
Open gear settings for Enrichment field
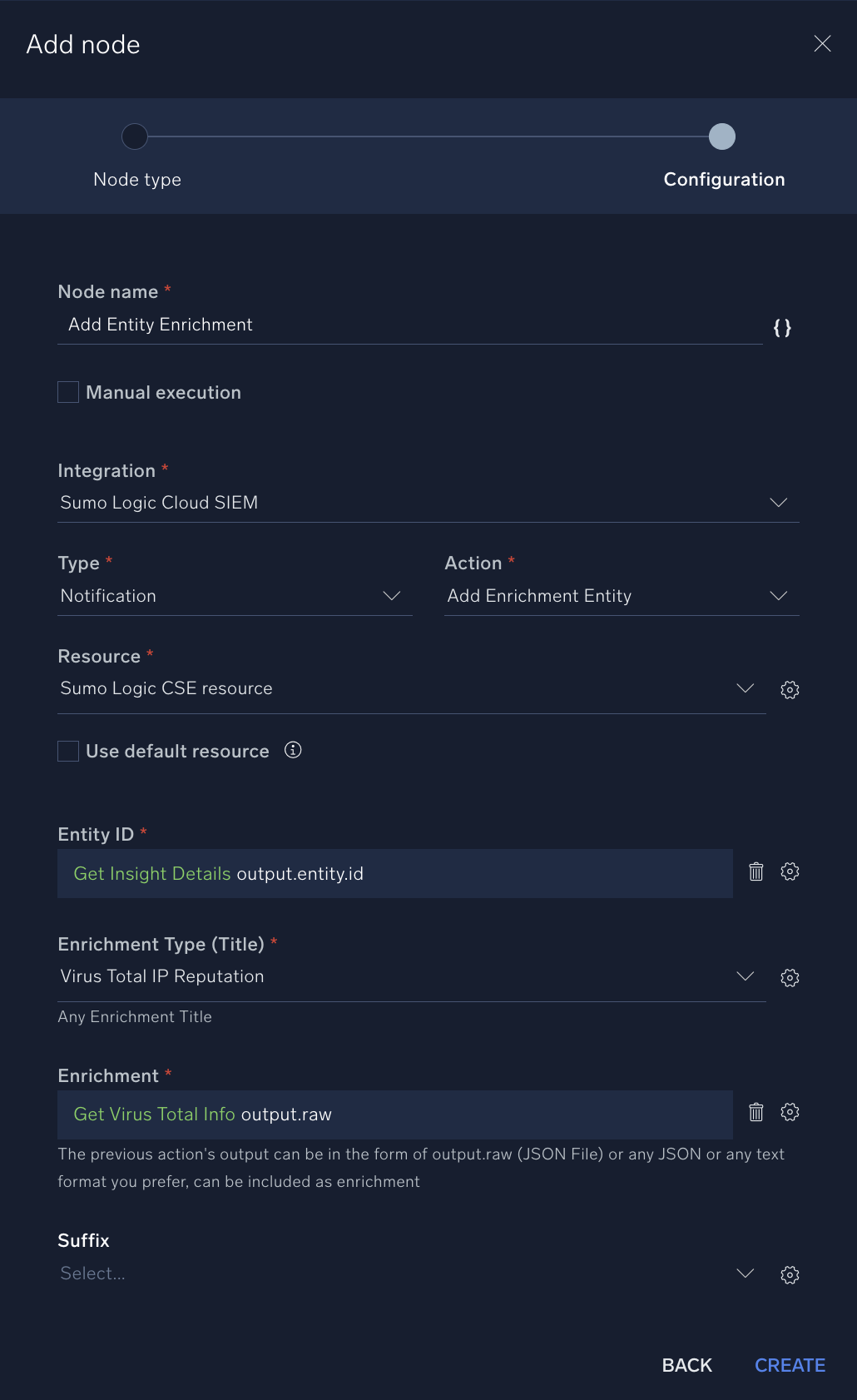click(790, 1112)
